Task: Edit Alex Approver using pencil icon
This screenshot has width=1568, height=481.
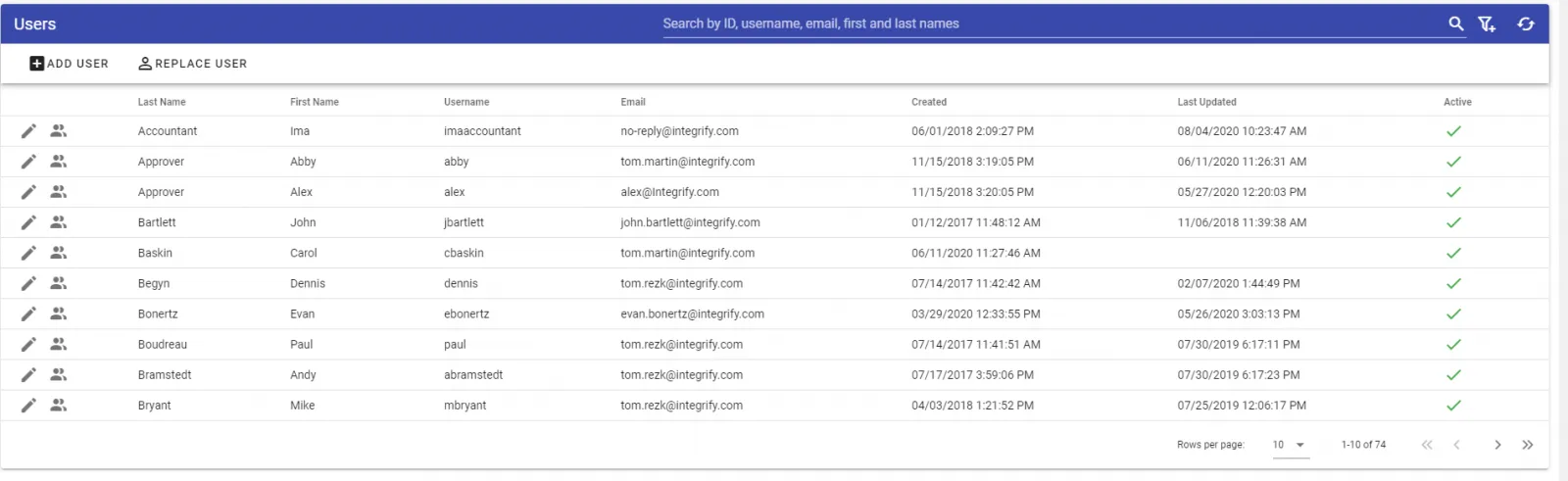Action: [x=28, y=191]
